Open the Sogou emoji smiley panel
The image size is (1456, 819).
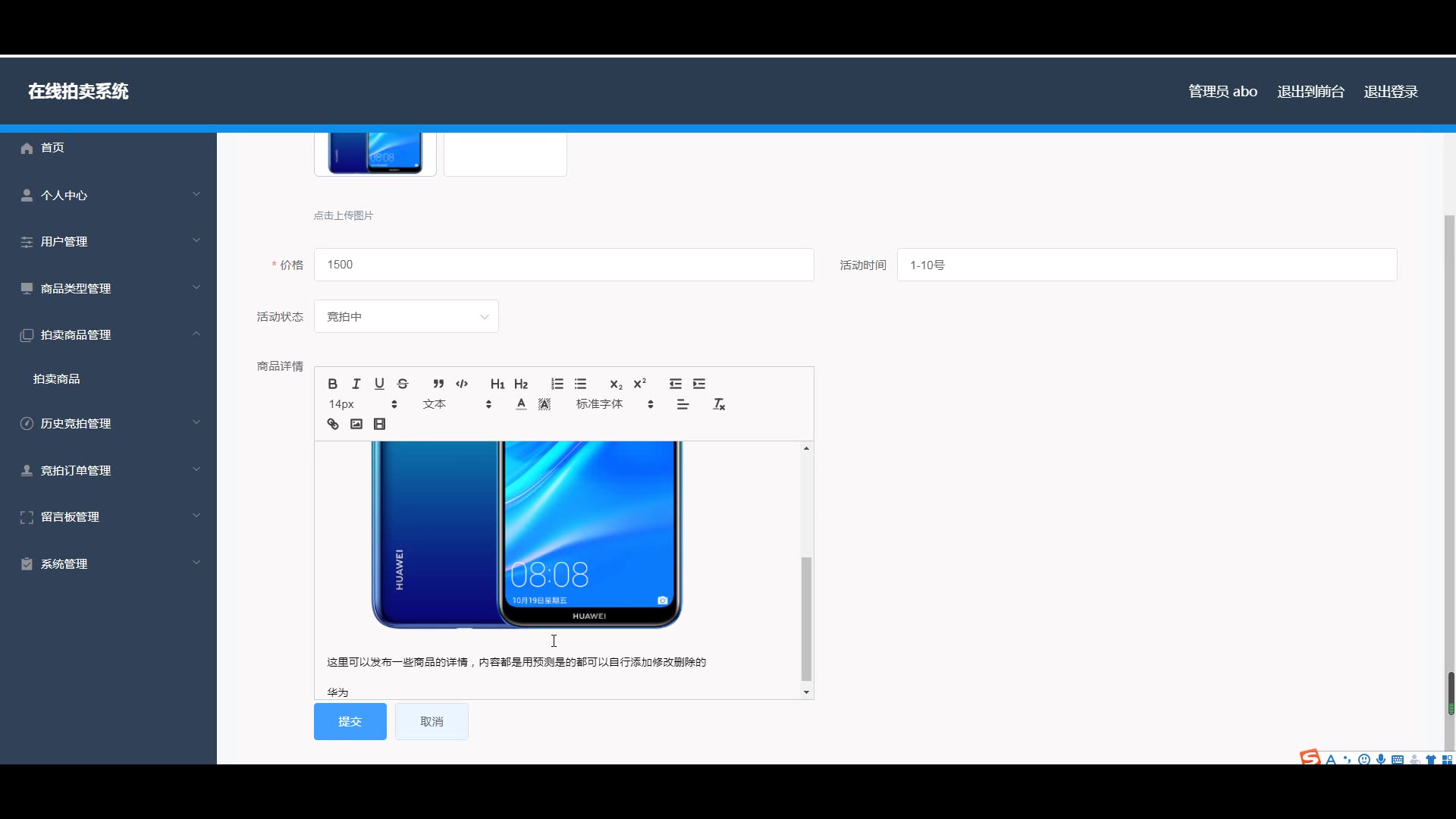pos(1364,759)
